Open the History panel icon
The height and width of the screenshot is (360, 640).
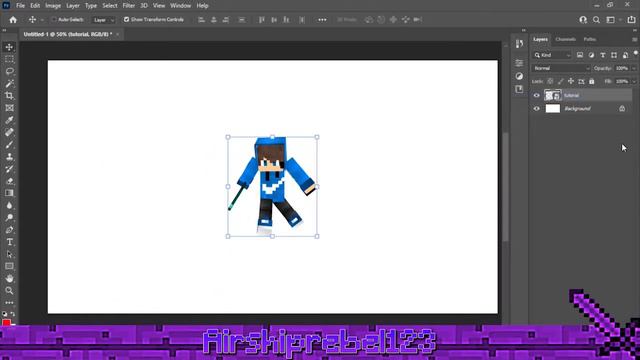[x=519, y=44]
